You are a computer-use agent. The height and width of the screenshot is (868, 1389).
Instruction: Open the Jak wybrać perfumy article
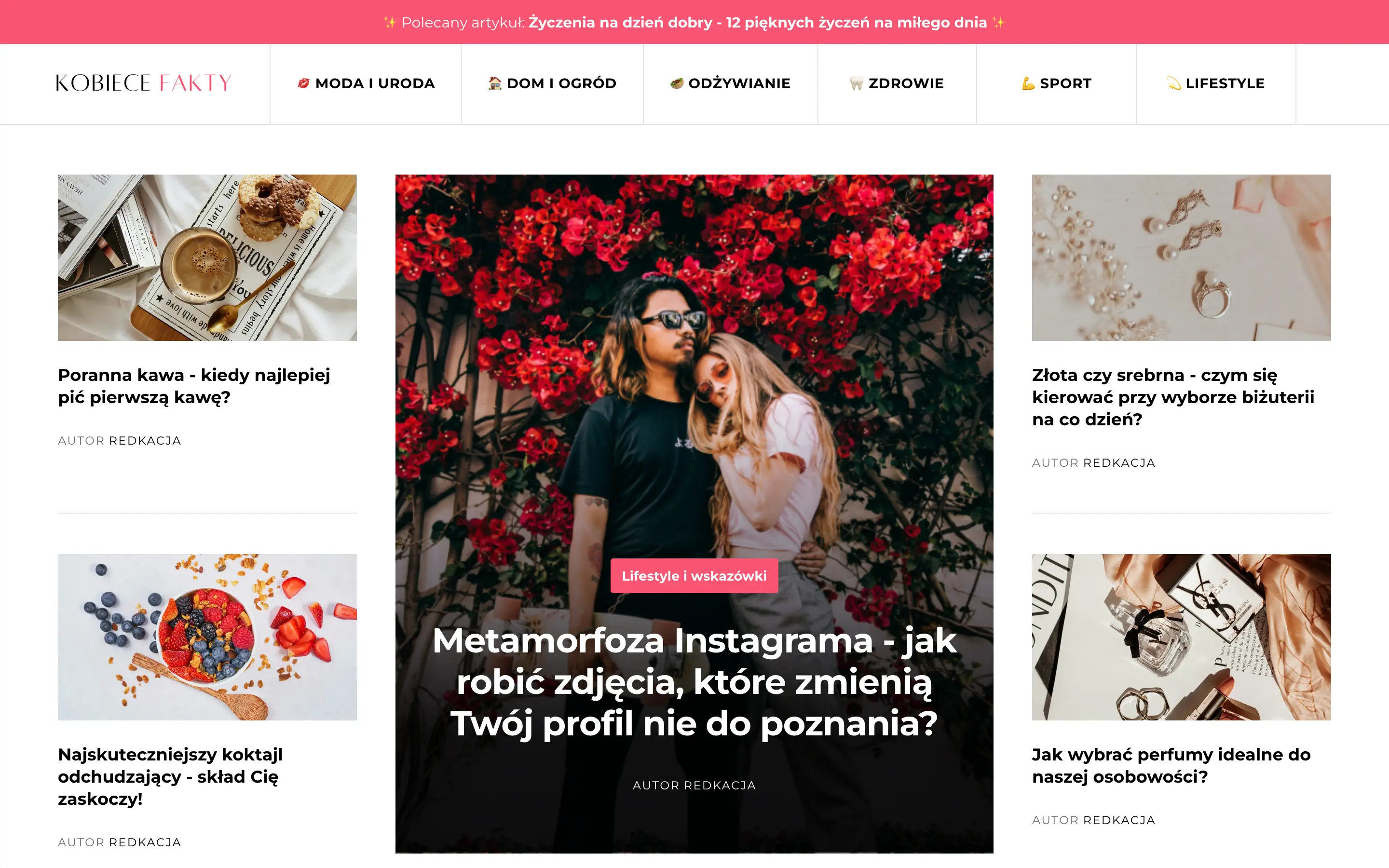[1171, 765]
